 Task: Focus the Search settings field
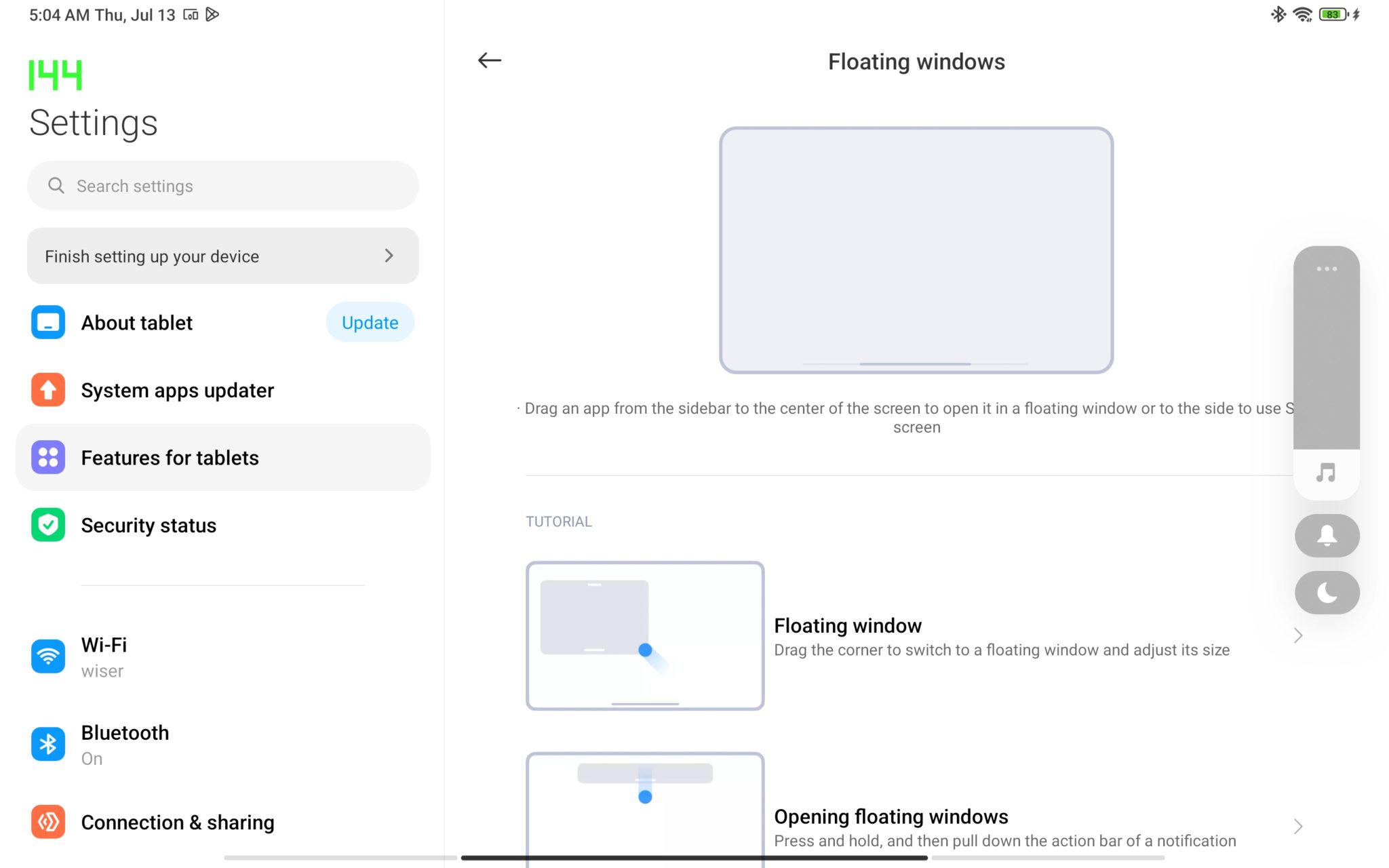[x=222, y=186]
